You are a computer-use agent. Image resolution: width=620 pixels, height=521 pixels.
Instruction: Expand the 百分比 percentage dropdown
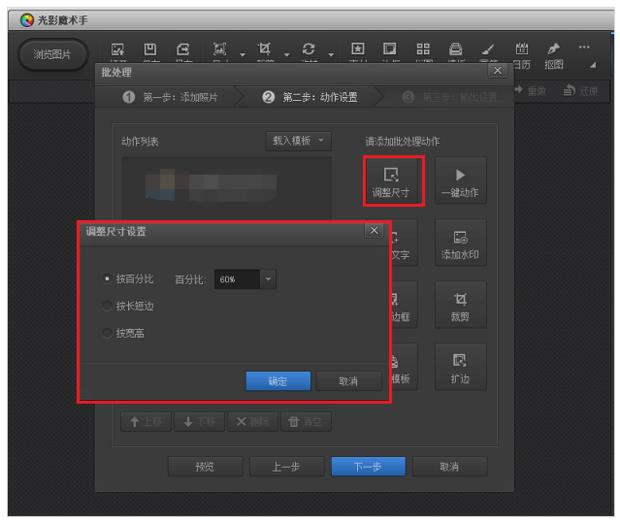pos(268,280)
